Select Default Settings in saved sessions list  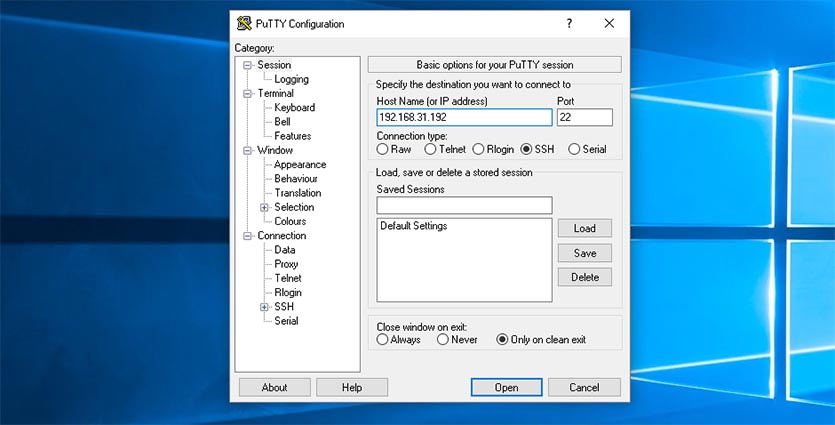(413, 226)
